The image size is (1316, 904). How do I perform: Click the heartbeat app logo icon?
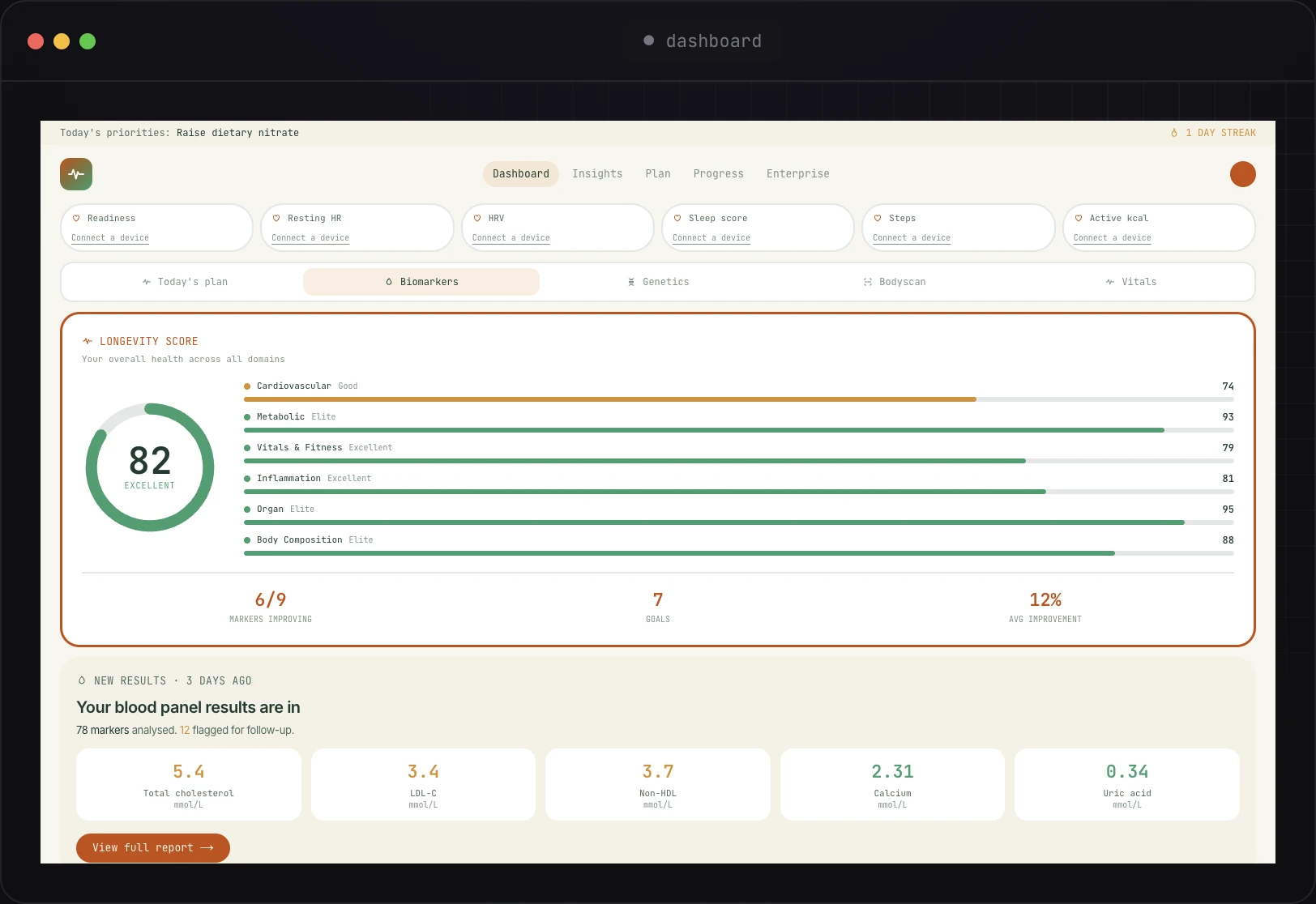point(76,174)
